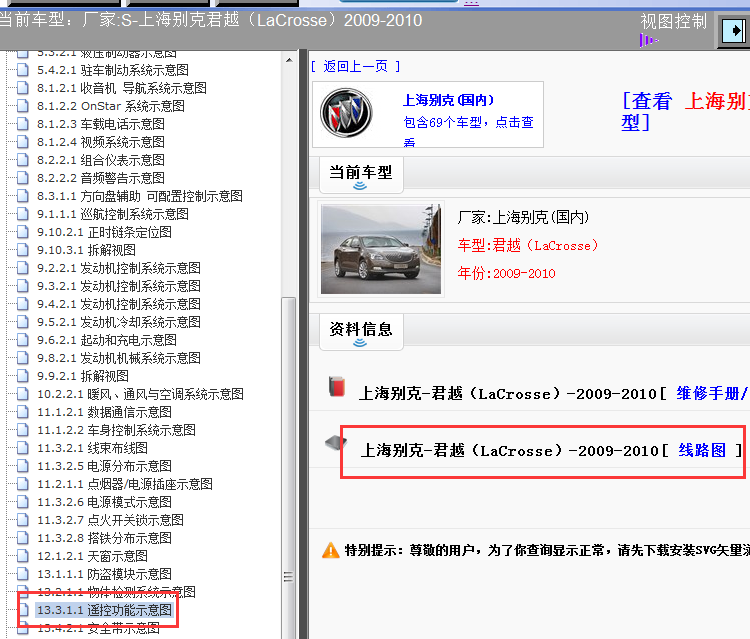Screen dimensions: 750x639
Task: Click the view control arrow icon
Action: (734, 31)
